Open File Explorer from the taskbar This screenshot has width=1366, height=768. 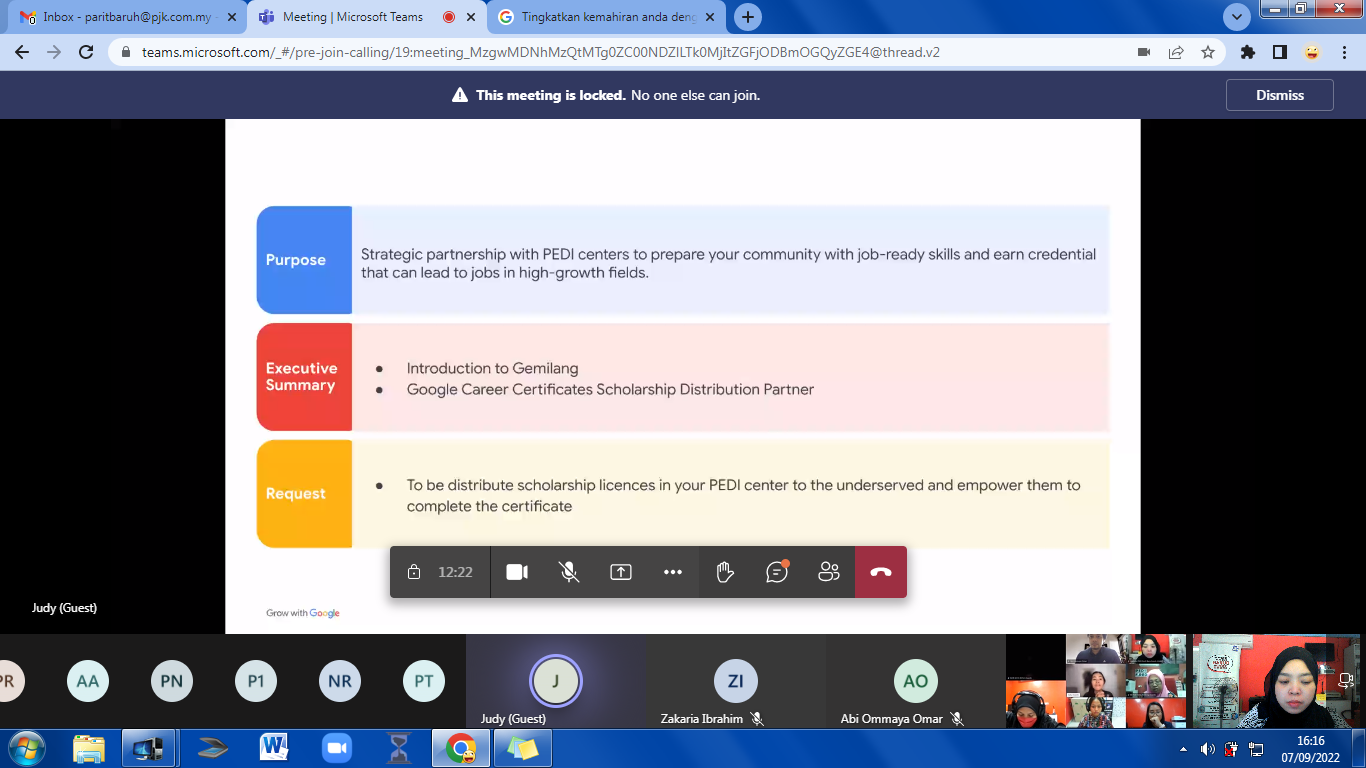[89, 748]
